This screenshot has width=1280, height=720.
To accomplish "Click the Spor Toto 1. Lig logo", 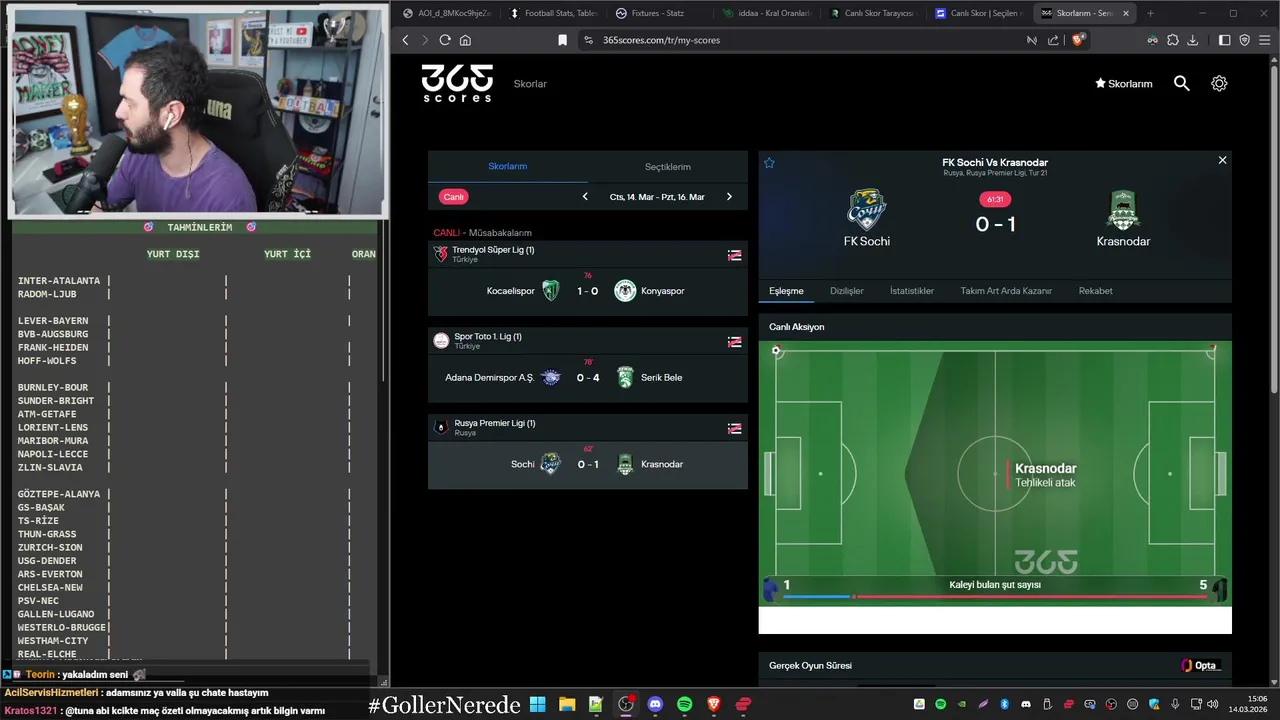I will (x=441, y=341).
